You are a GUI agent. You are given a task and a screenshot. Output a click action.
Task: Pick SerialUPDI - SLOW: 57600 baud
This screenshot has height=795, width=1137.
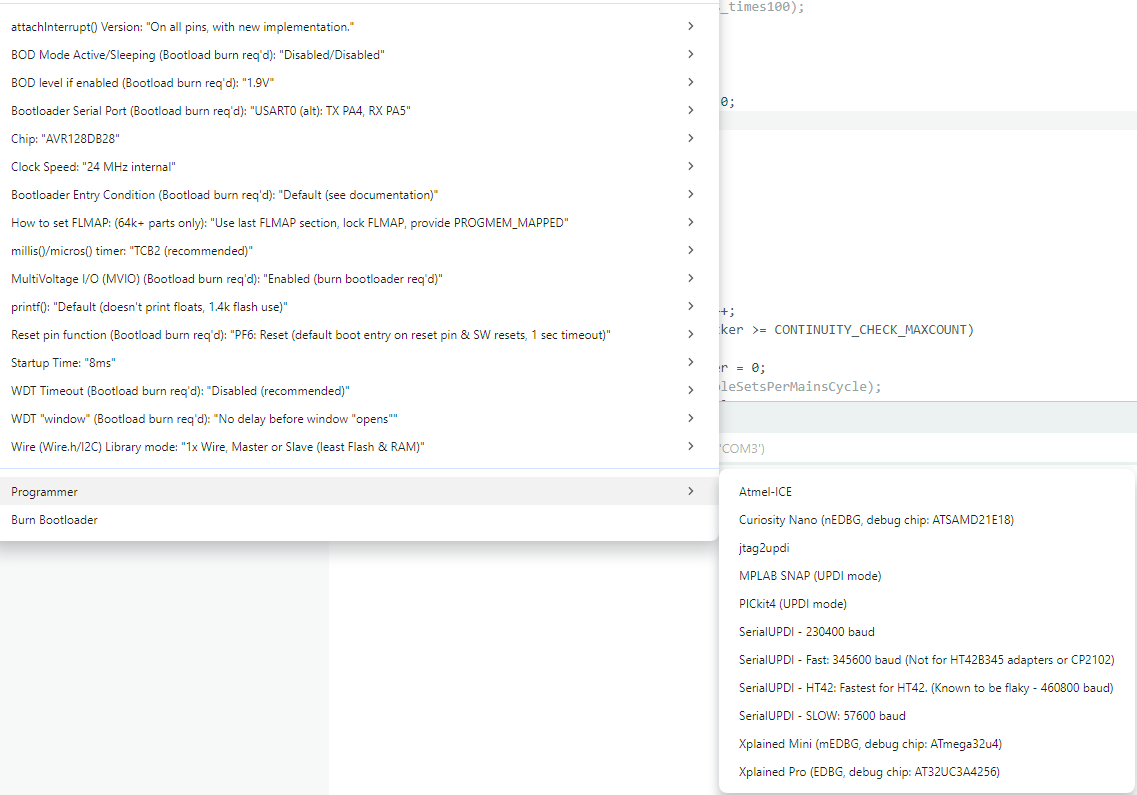822,716
